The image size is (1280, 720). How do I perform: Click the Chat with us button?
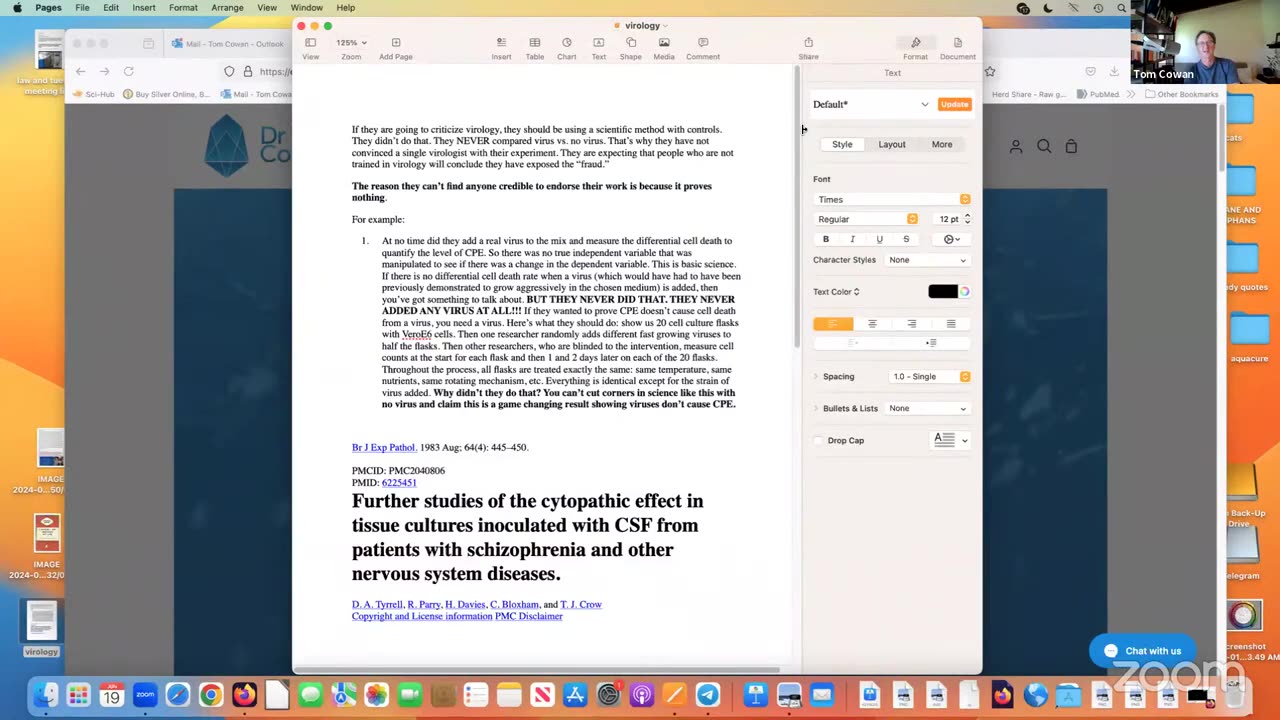point(1142,651)
